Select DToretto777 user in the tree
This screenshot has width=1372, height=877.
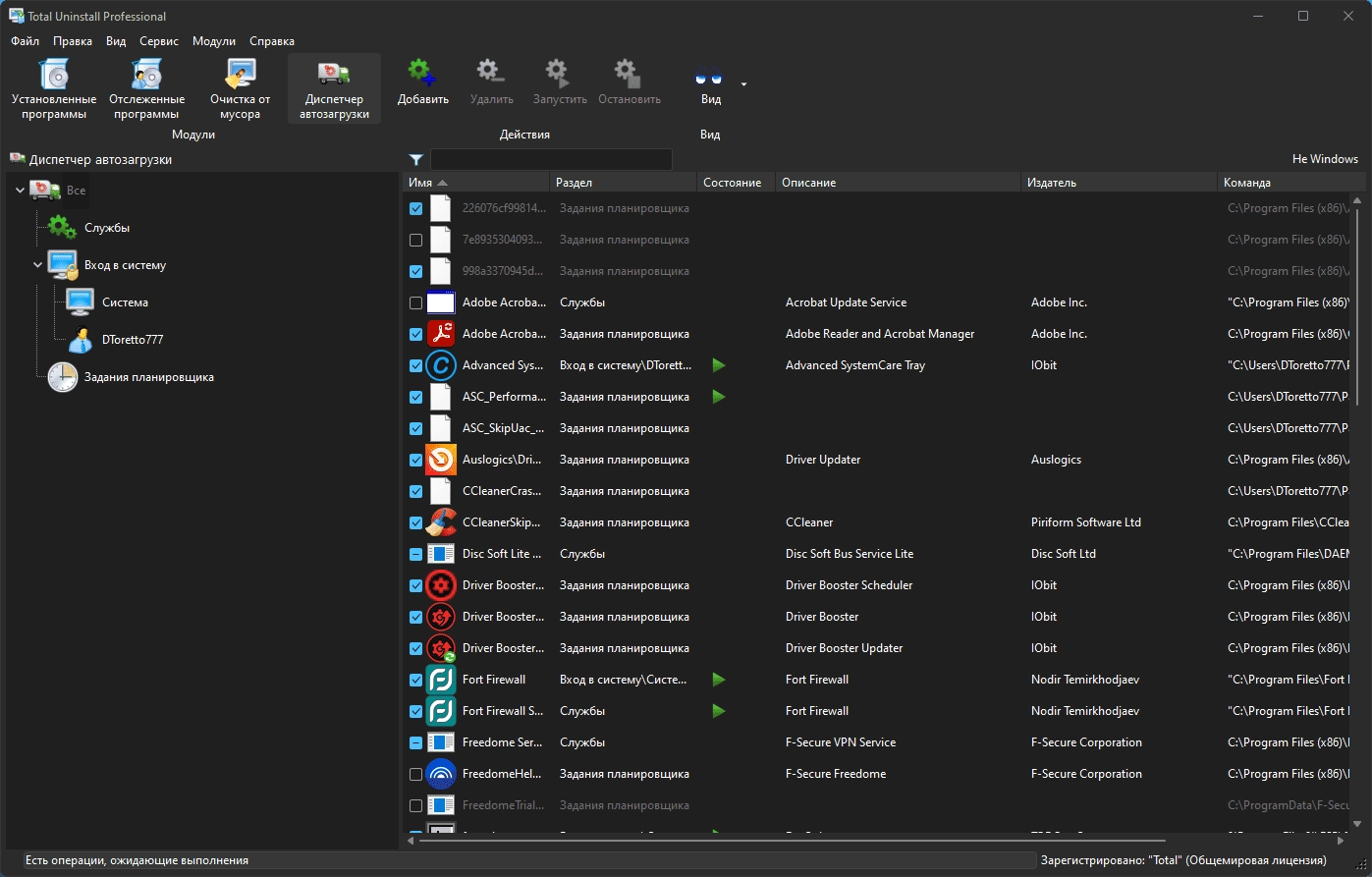click(x=133, y=340)
